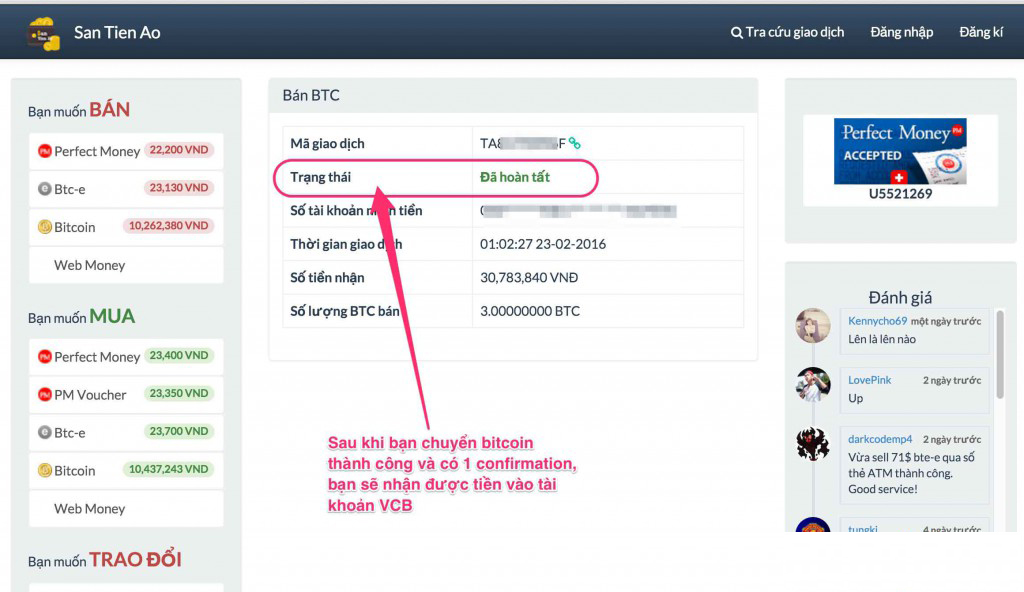
Task: Select Web Money in the MUA list
Action: point(89,508)
